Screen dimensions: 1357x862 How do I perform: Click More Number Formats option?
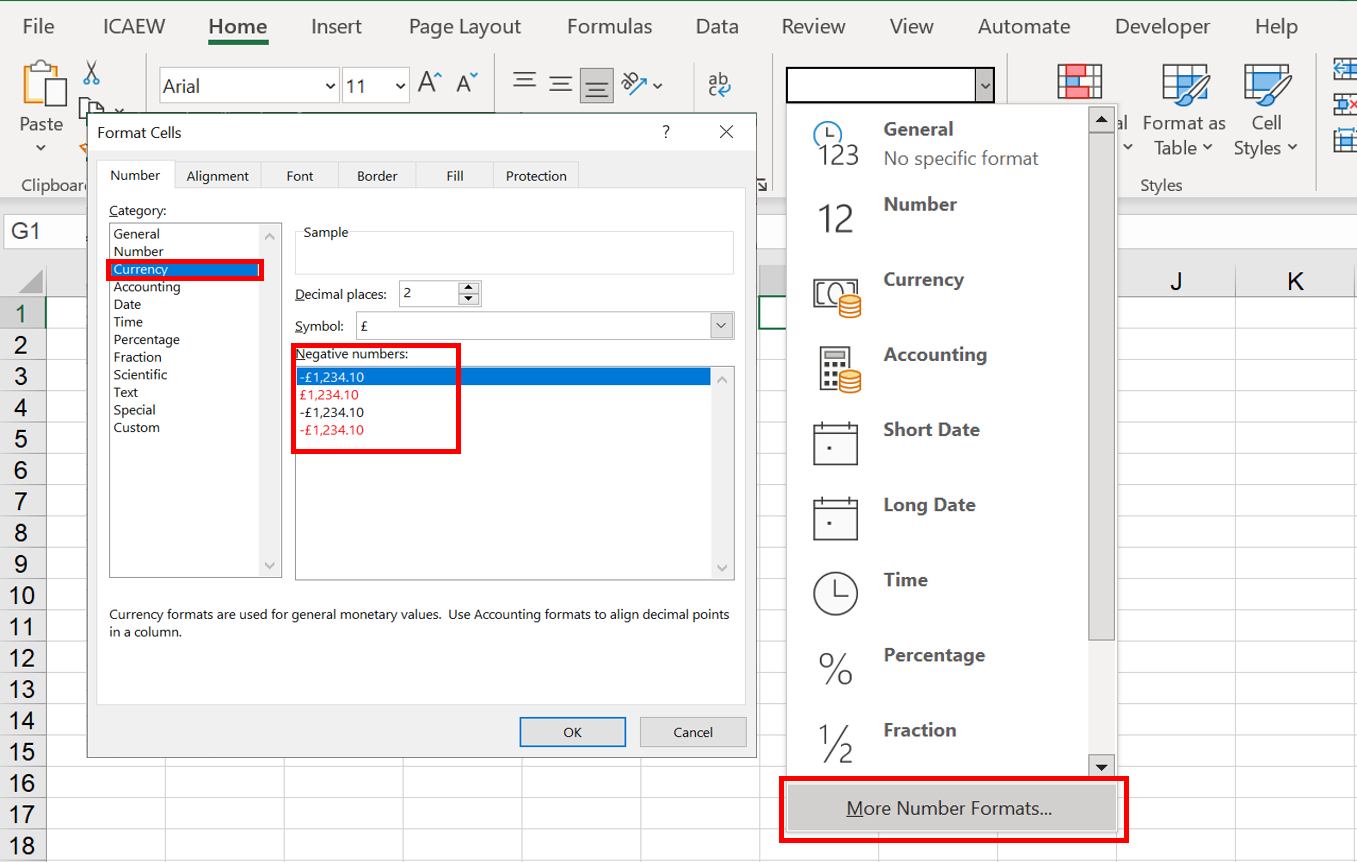coord(950,808)
